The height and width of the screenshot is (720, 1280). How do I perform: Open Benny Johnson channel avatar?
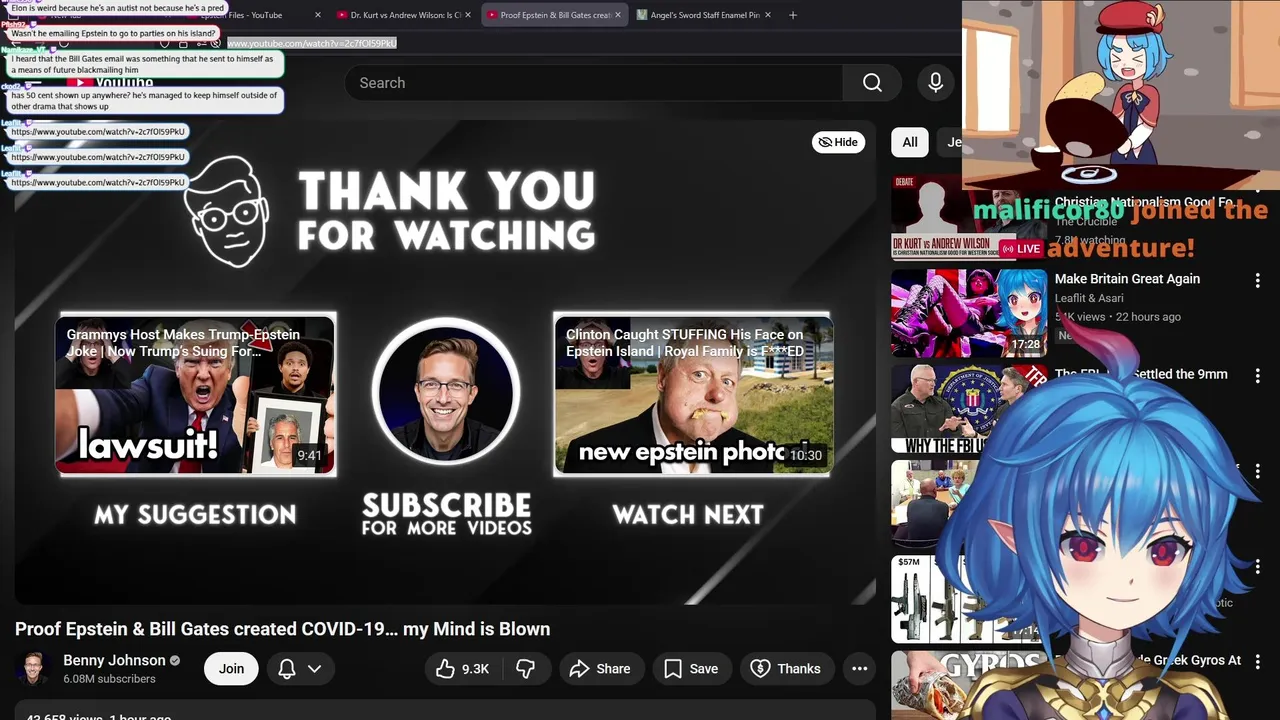(x=33, y=669)
